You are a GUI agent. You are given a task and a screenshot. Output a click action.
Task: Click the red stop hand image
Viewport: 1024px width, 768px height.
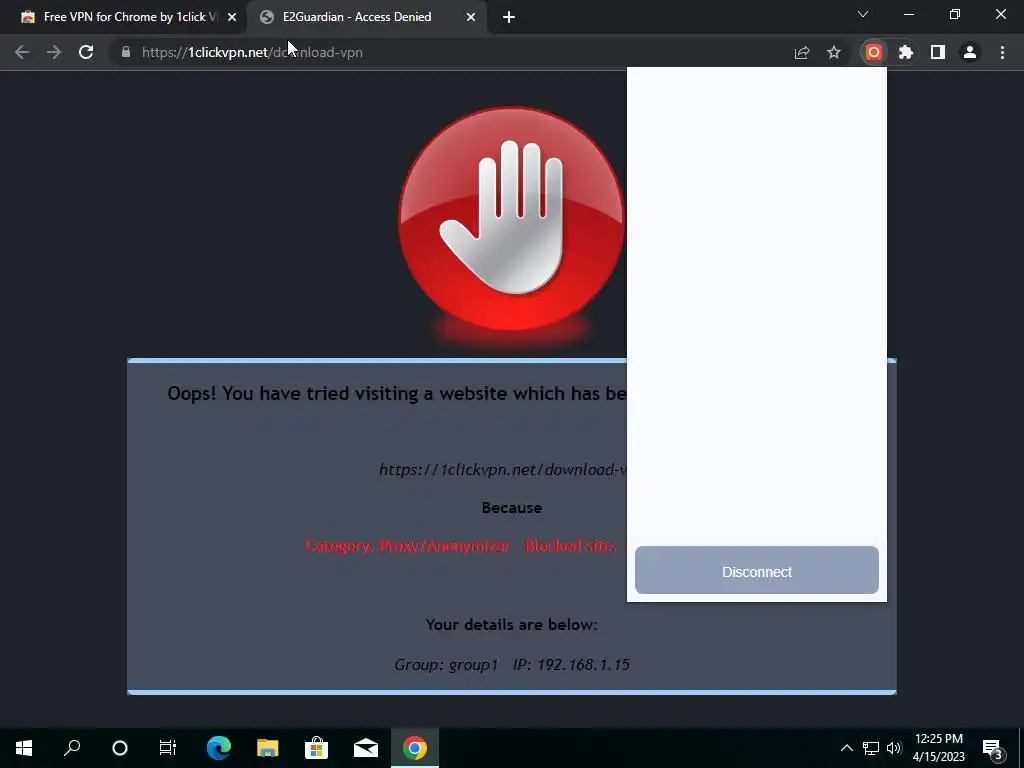pos(511,219)
